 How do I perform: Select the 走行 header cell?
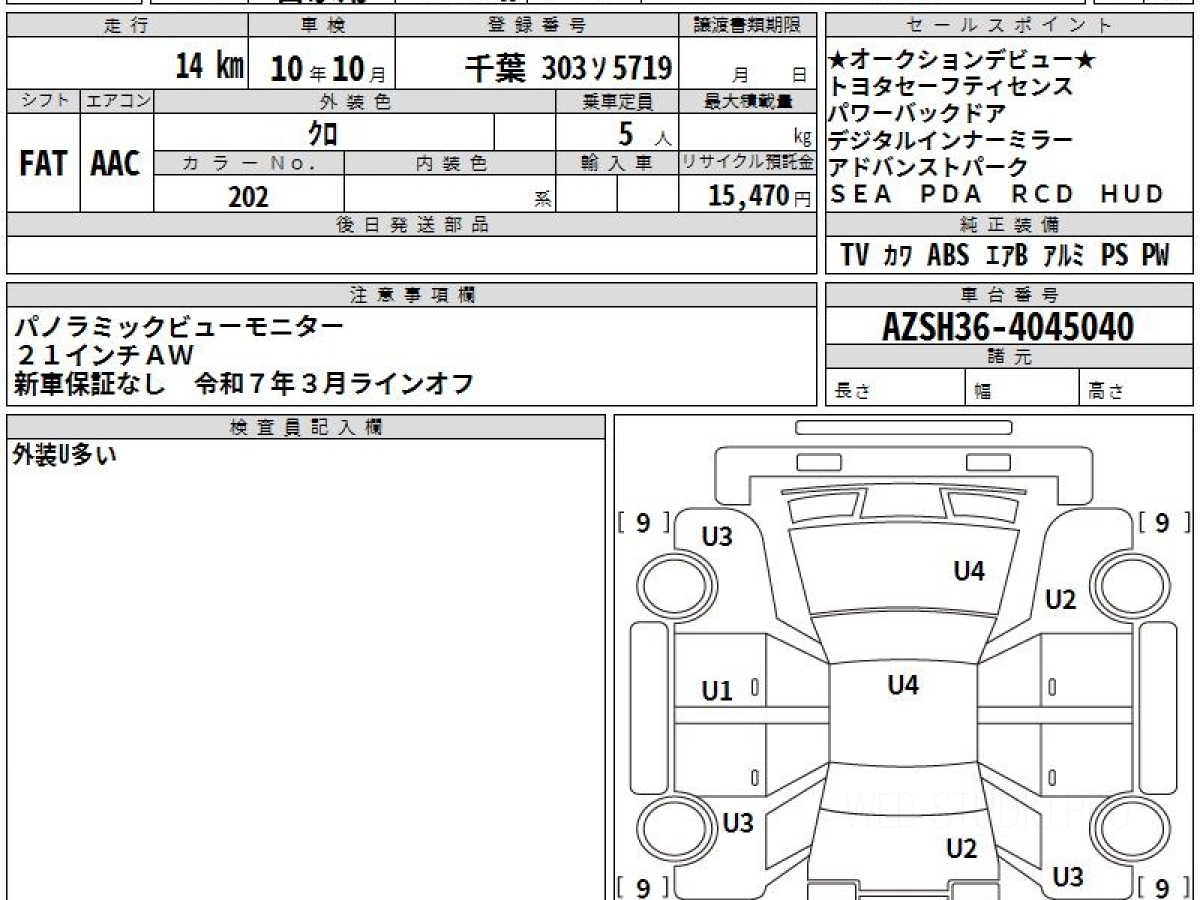(127, 26)
